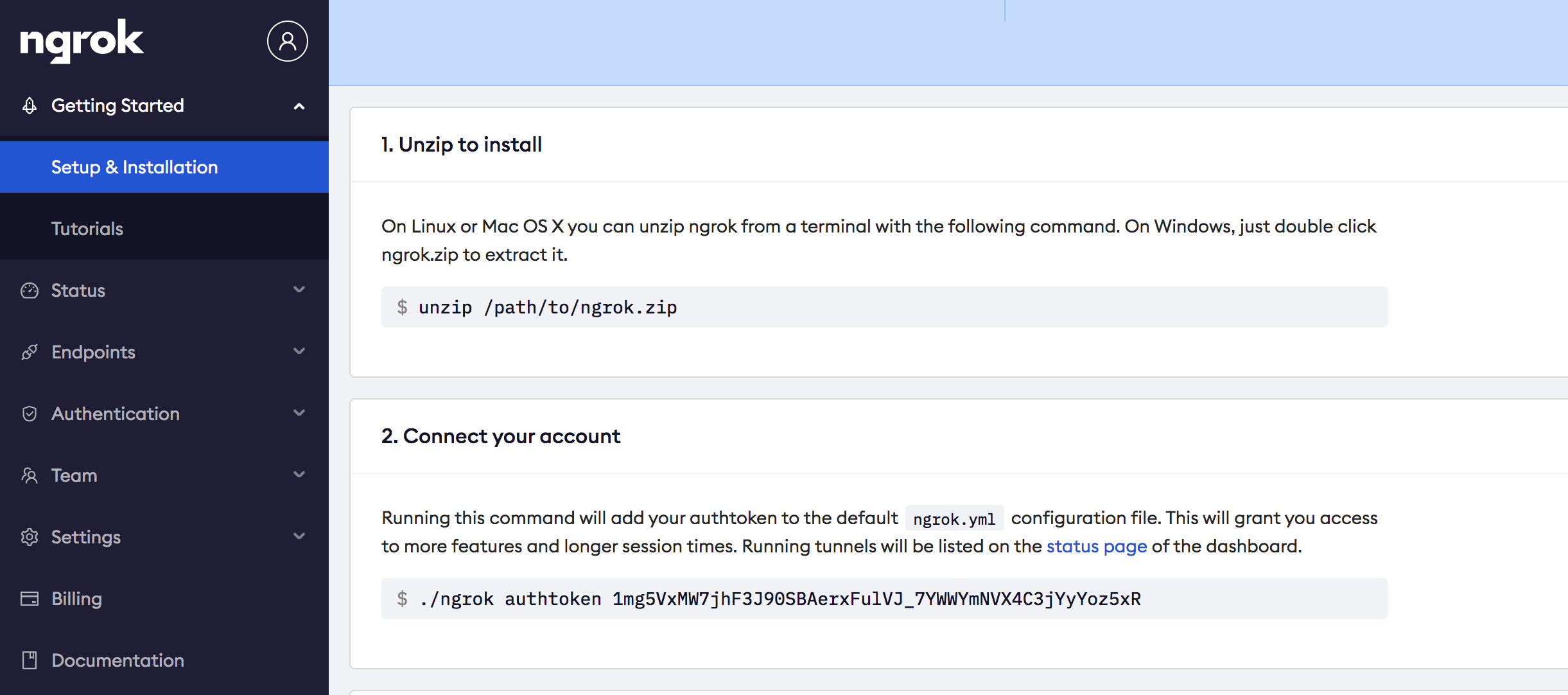Click the Team people icon
This screenshot has height=695, width=1568.
pyautogui.click(x=30, y=475)
